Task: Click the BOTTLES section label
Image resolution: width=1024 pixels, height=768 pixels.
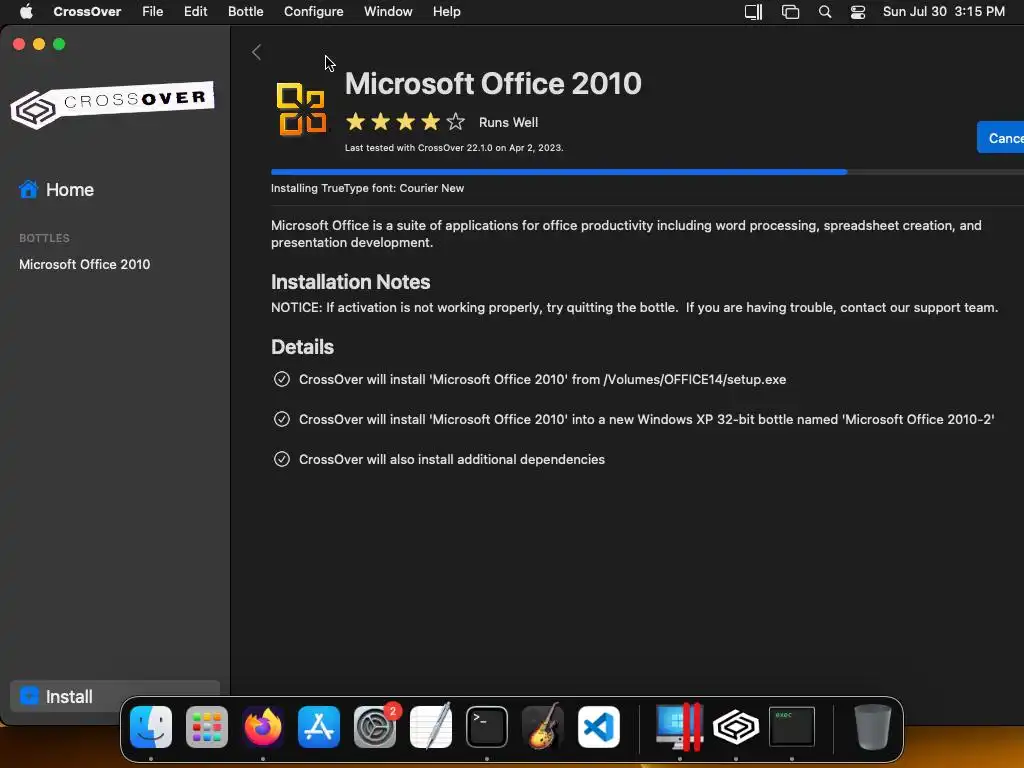Action: pos(44,238)
